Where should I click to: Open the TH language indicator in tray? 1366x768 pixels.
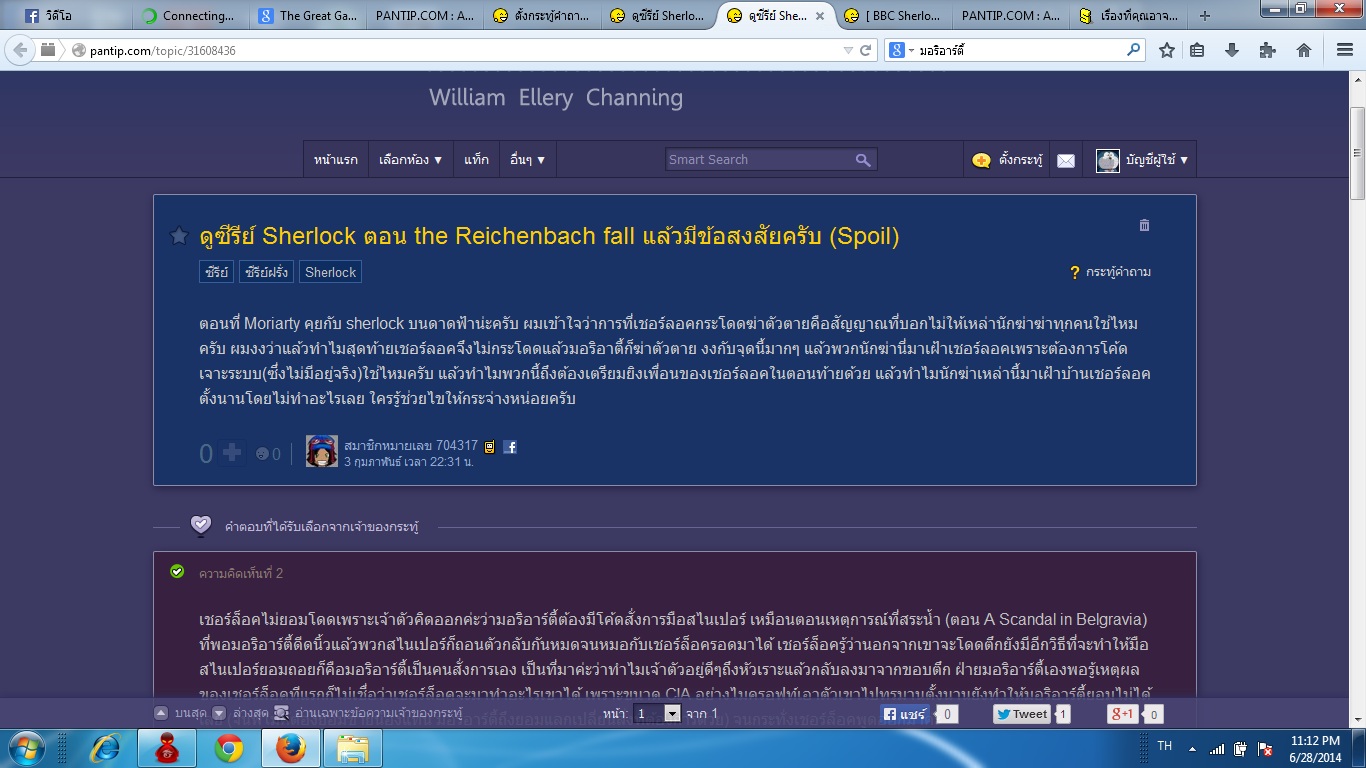point(1165,746)
